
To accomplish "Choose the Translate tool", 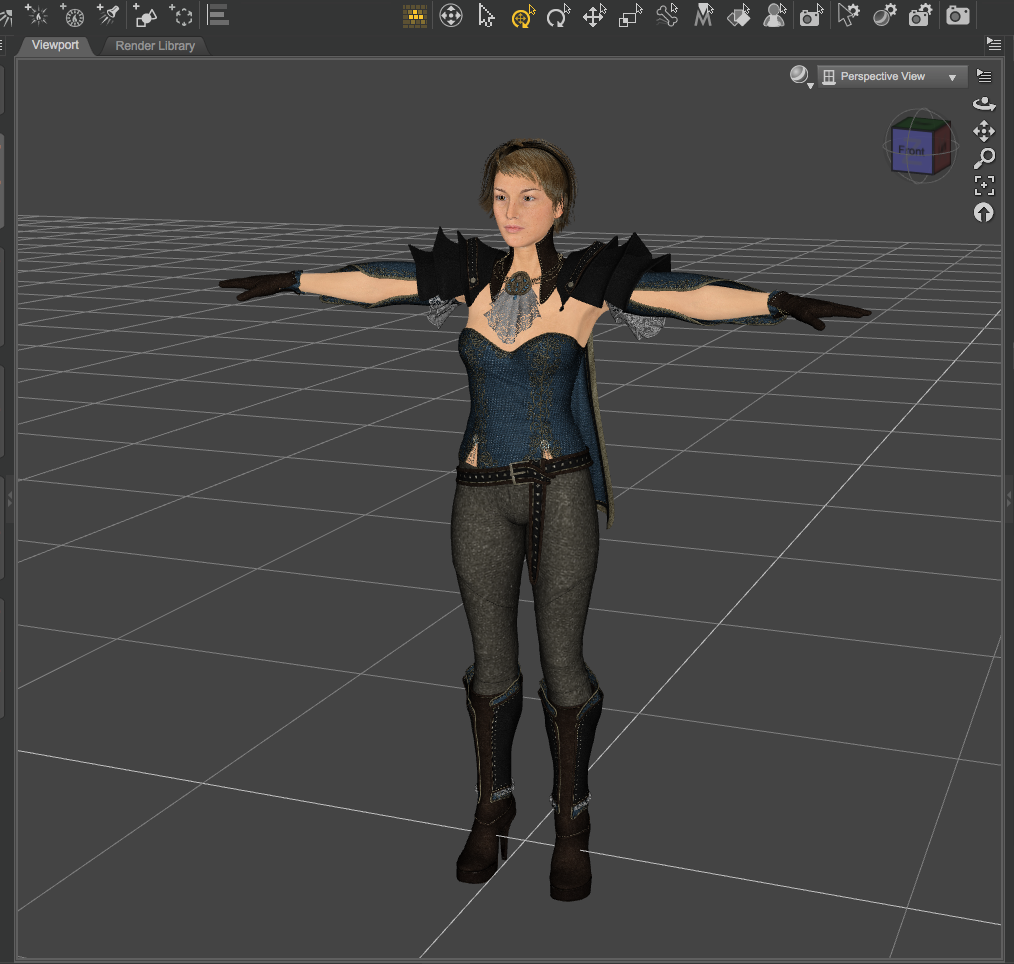I will 594,16.
